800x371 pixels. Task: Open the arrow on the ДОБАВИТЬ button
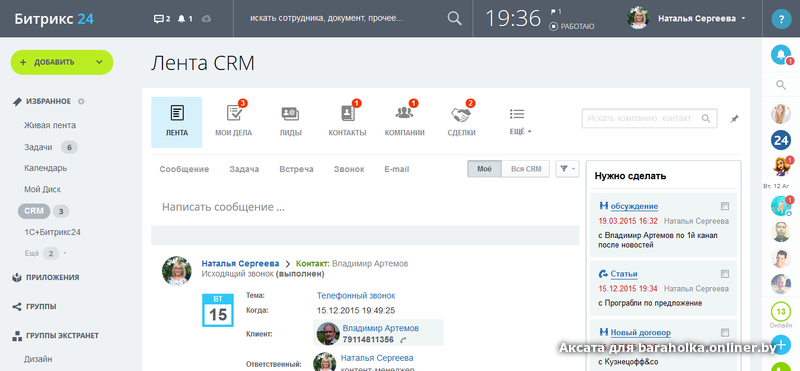pos(99,62)
